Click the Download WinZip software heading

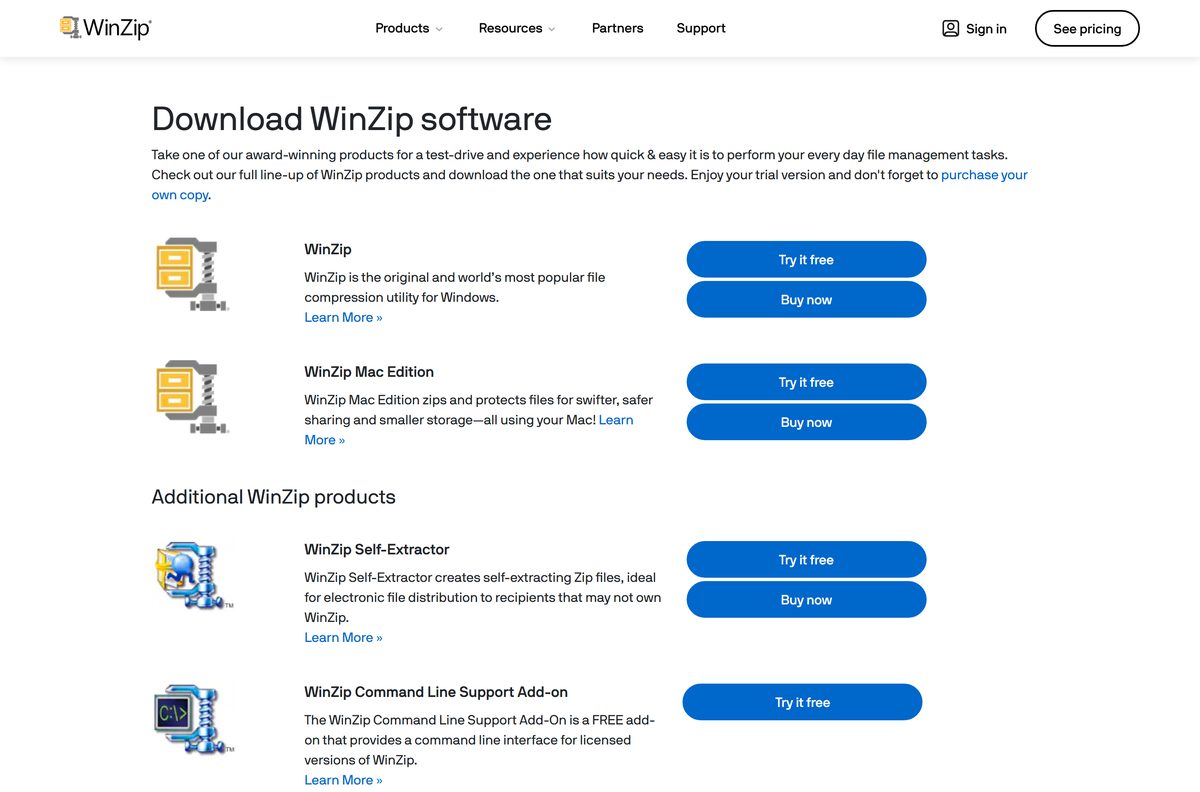point(352,119)
